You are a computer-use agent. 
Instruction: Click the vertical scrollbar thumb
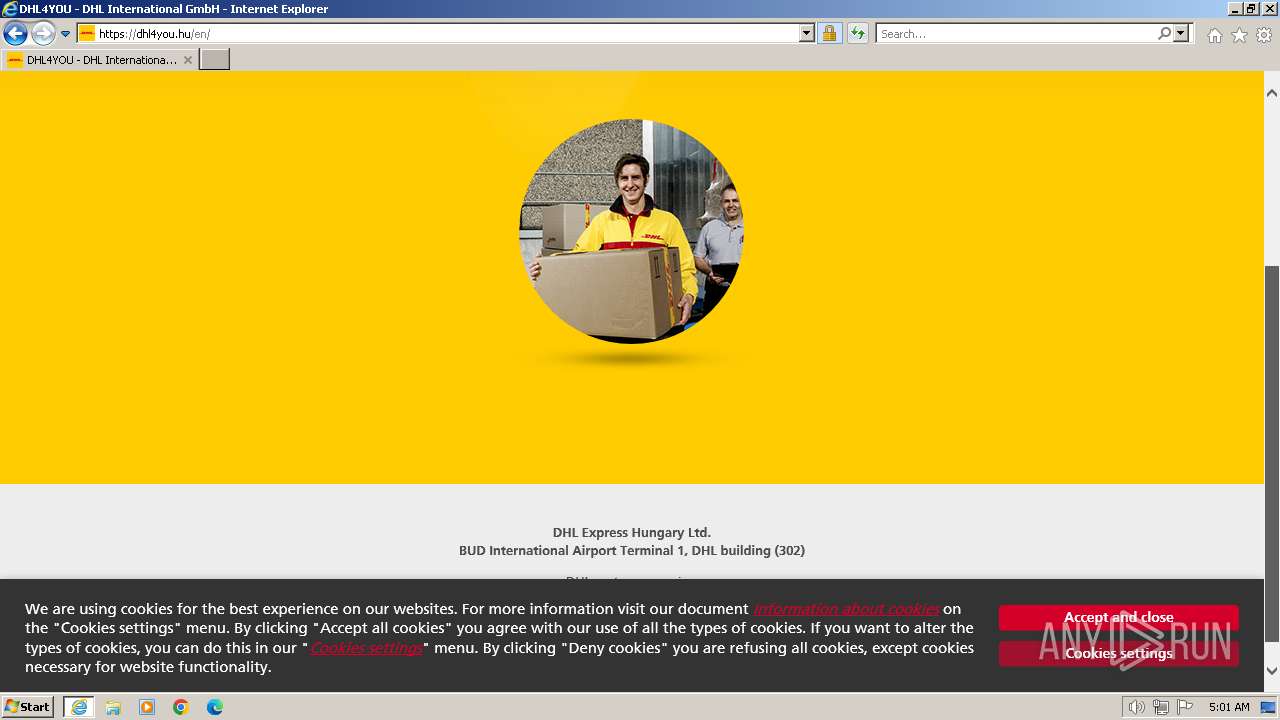point(1272,455)
